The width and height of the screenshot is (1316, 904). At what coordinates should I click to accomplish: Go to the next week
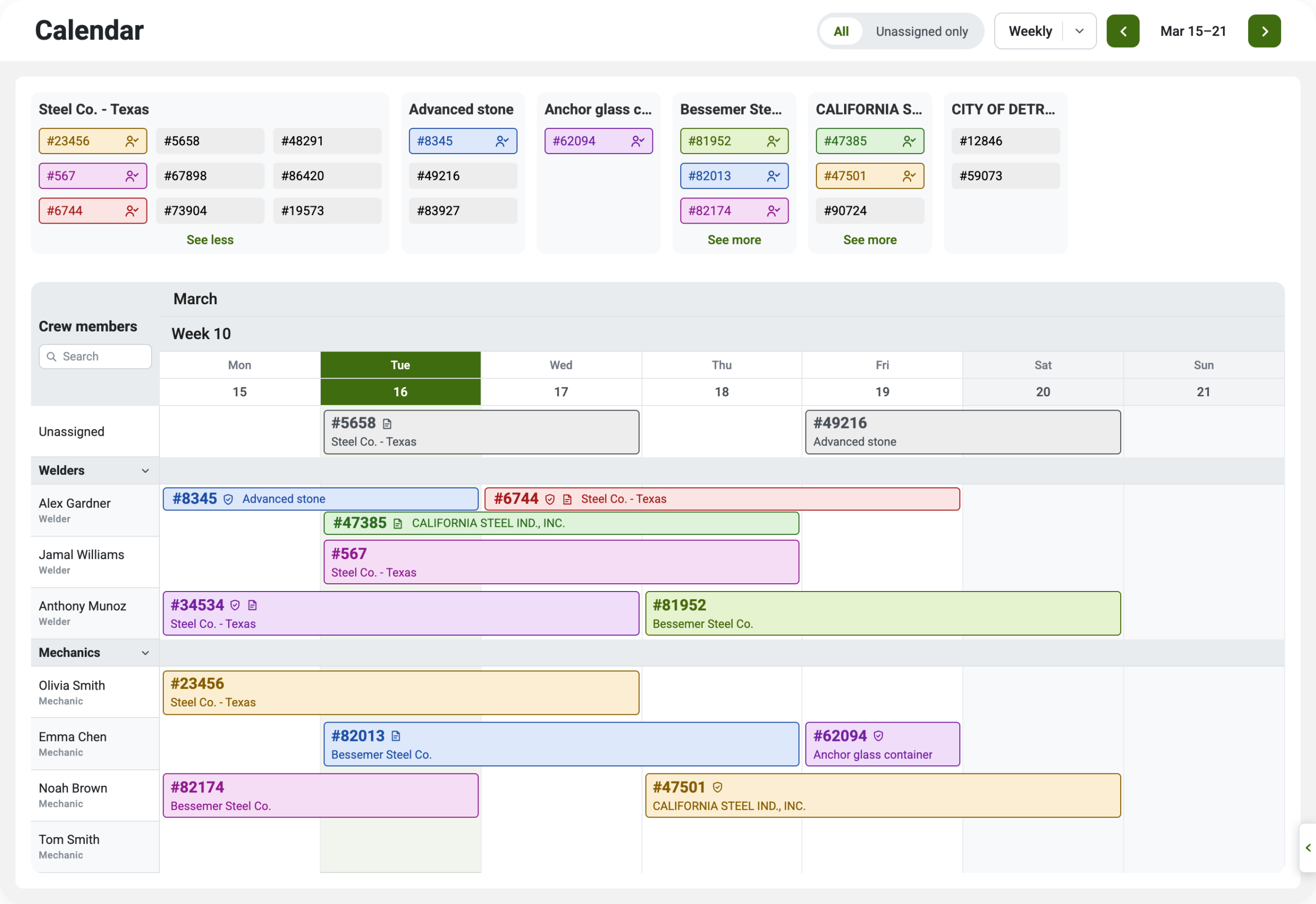point(1264,31)
